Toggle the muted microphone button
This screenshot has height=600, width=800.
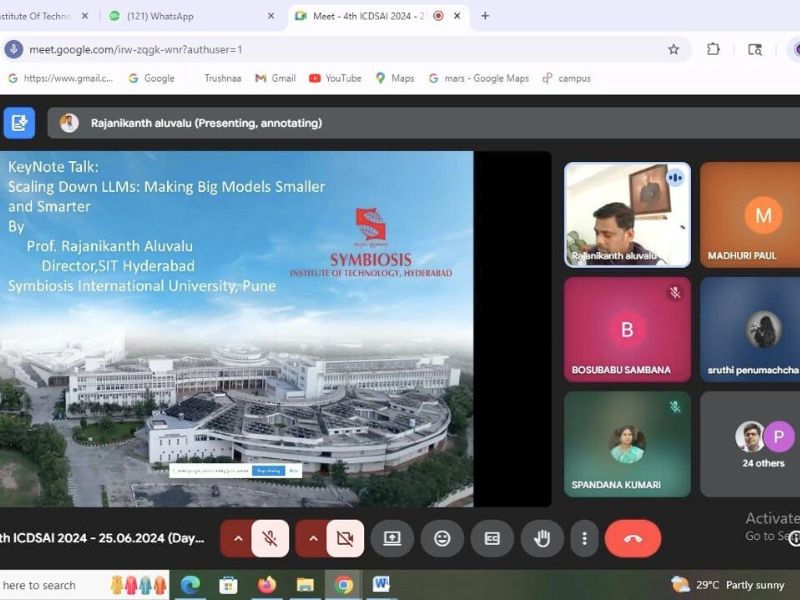tap(270, 539)
